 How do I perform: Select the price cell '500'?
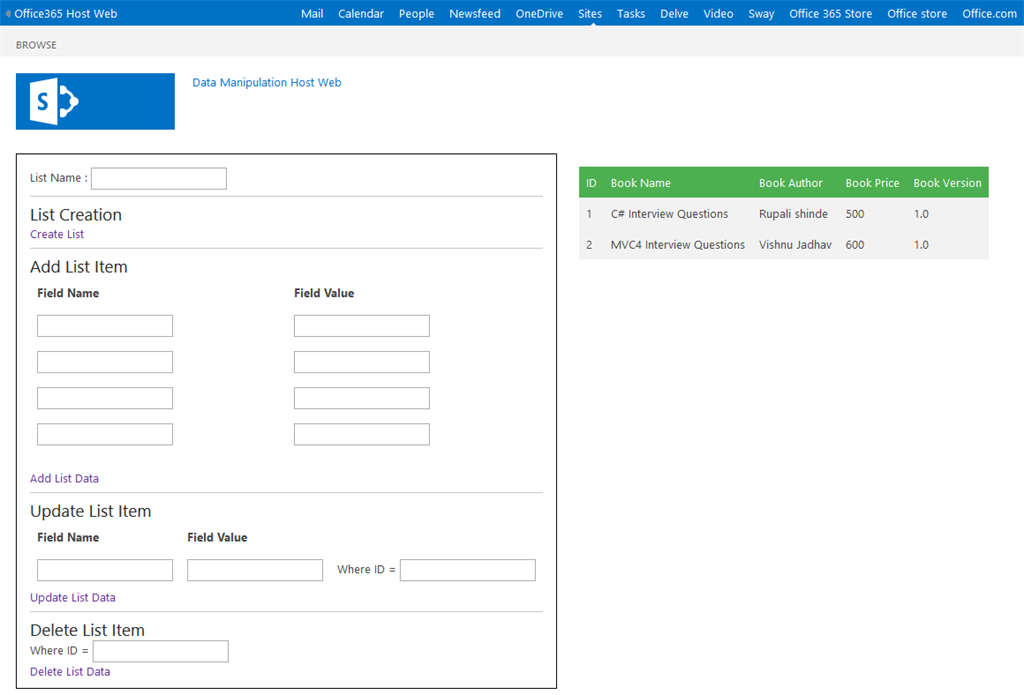click(855, 214)
